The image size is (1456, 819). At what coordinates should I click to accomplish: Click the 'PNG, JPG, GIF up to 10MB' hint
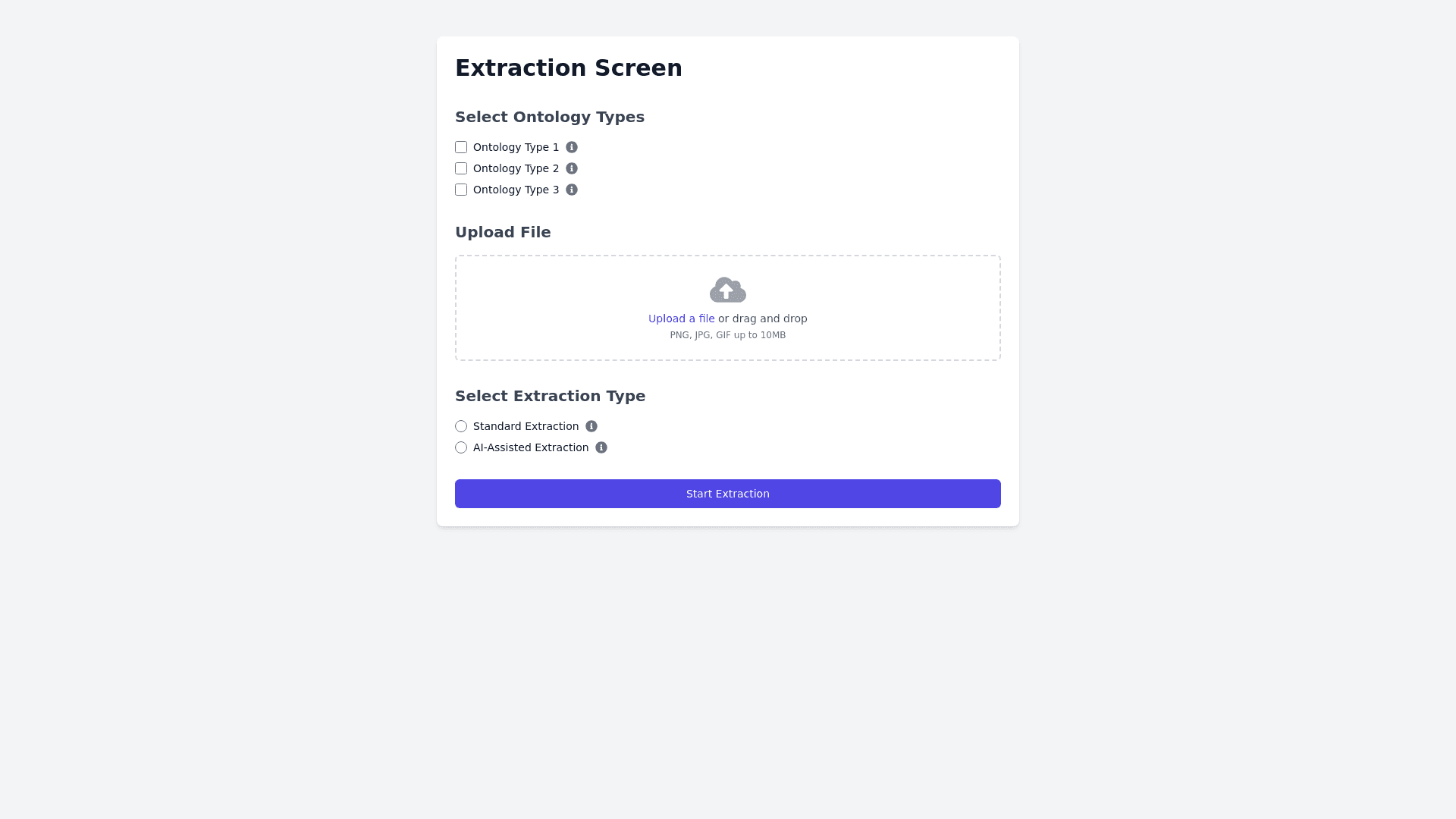pos(728,335)
